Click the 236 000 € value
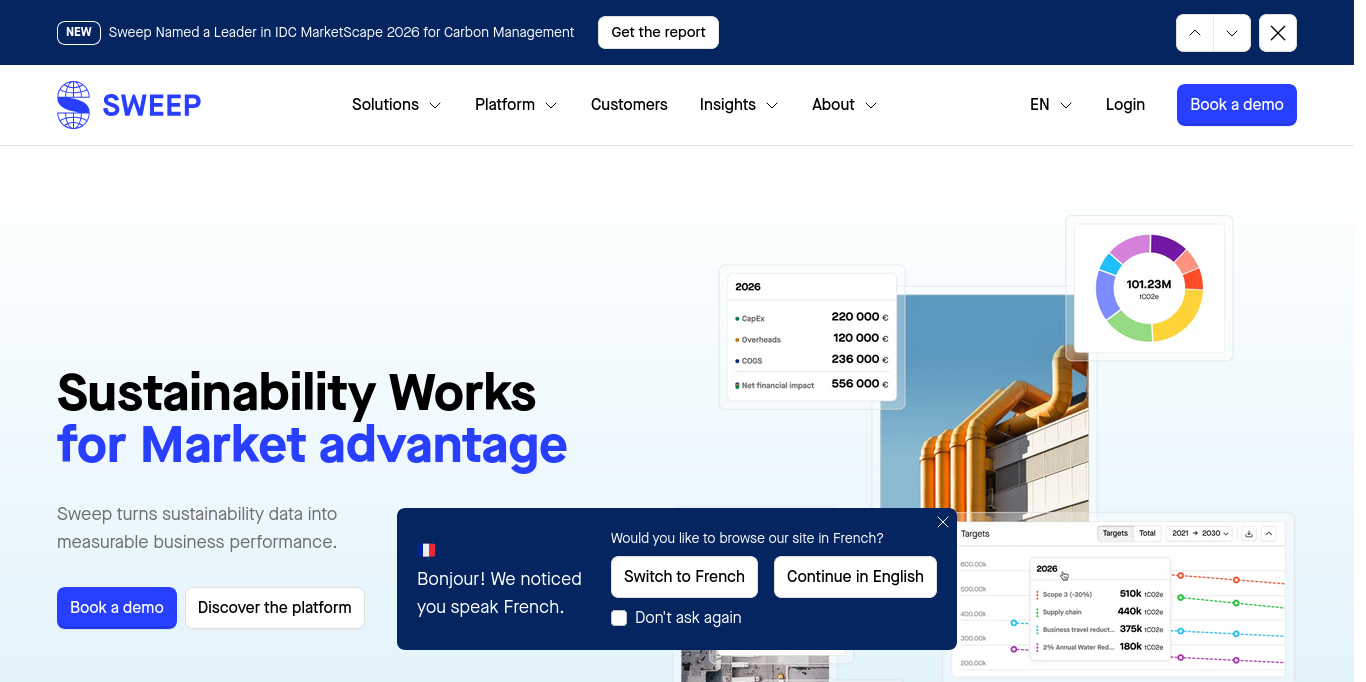The image size is (1366, 682). [x=860, y=359]
